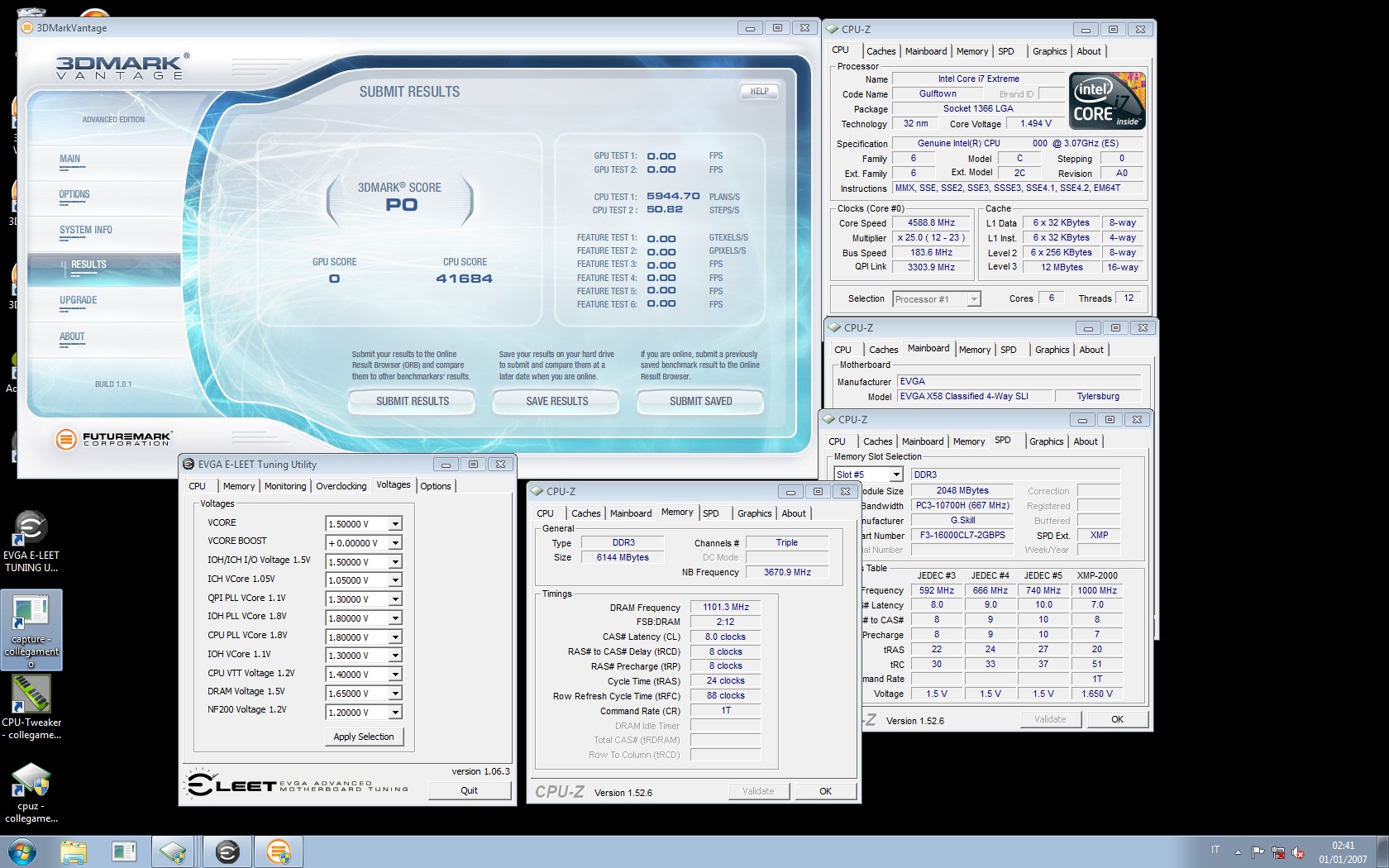Image resolution: width=1389 pixels, height=868 pixels.
Task: Click the 3DMark Vantage logo
Action: [122, 66]
